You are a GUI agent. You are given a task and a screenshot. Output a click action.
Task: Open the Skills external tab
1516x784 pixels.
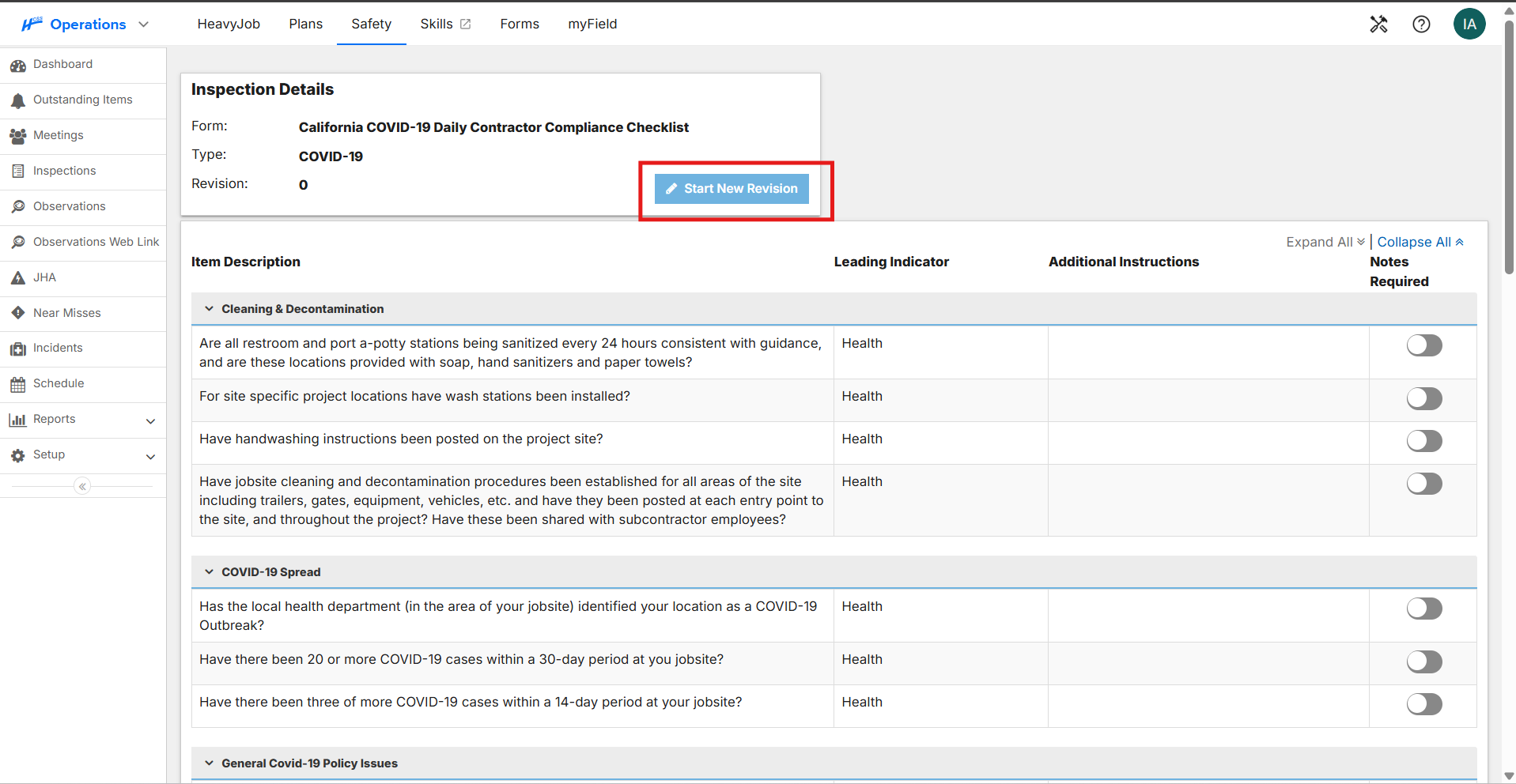click(x=445, y=24)
